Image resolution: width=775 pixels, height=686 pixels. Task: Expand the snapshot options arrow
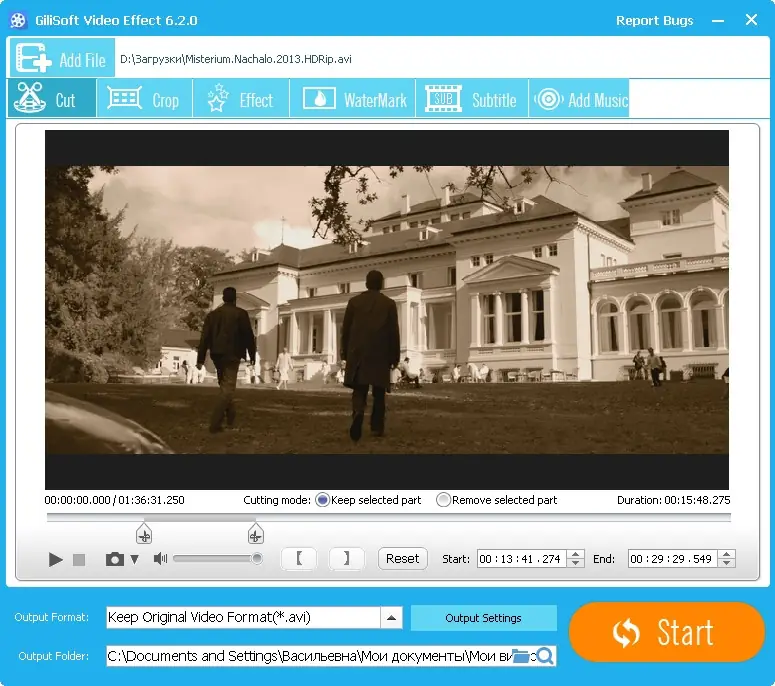134,559
